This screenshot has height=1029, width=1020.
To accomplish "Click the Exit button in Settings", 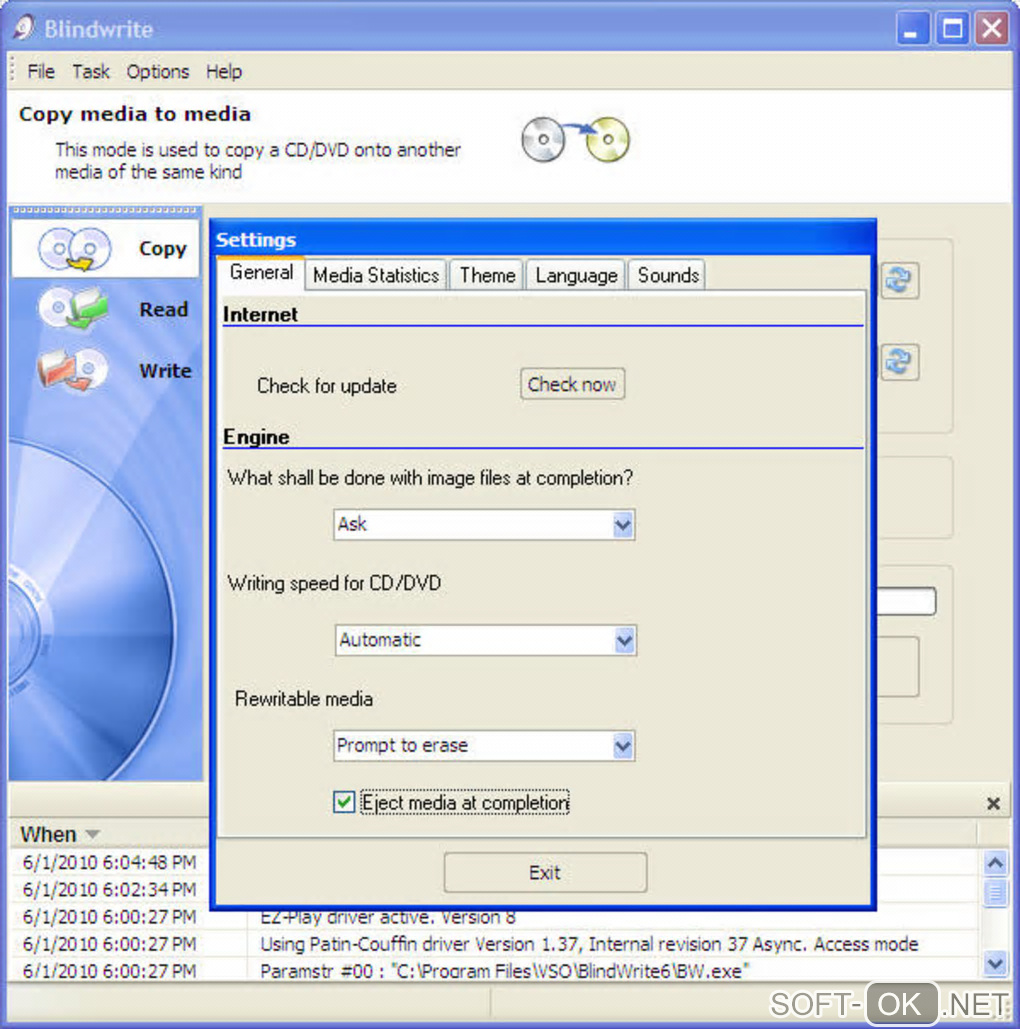I will [545, 872].
